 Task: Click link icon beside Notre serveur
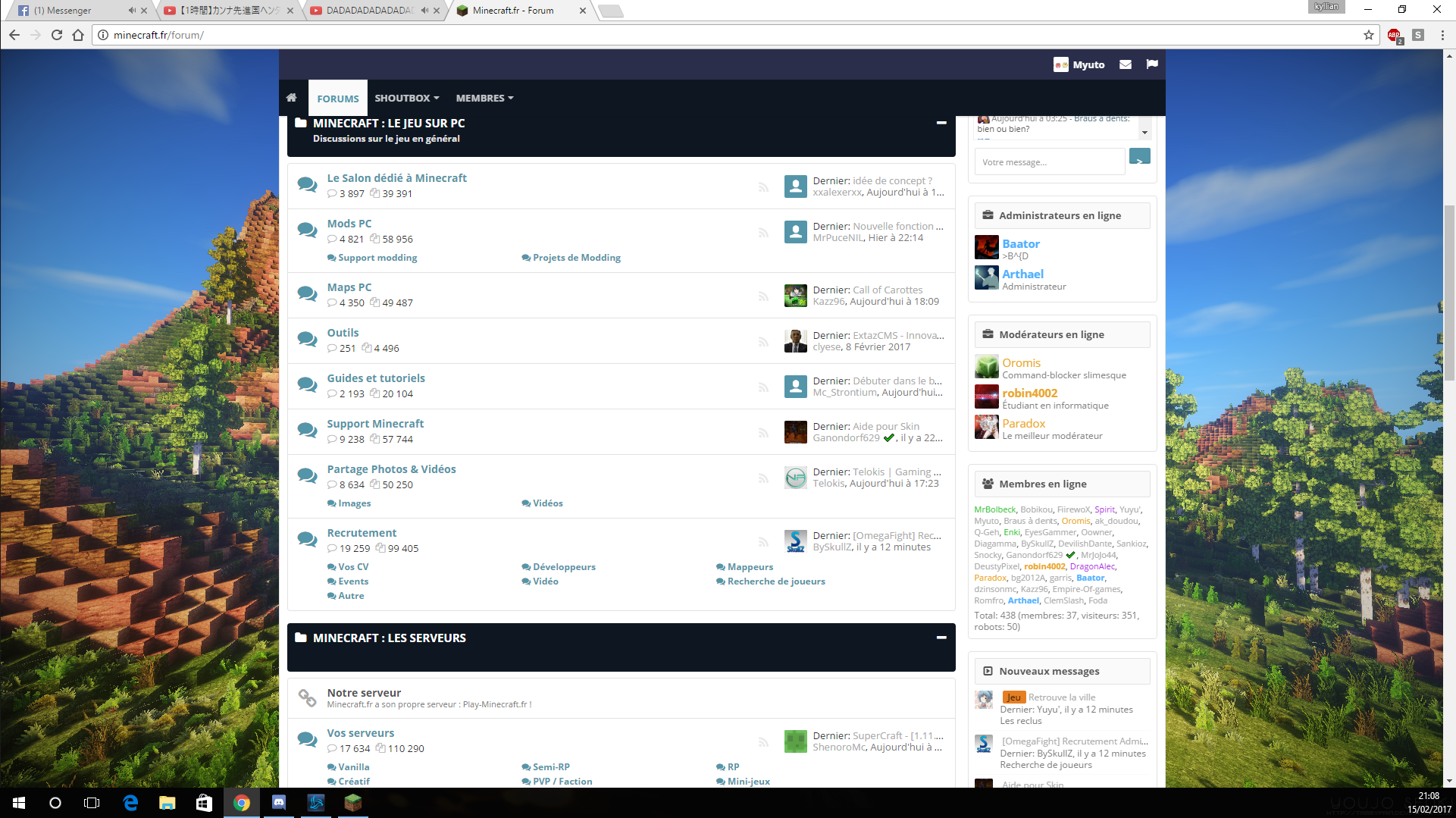307,697
